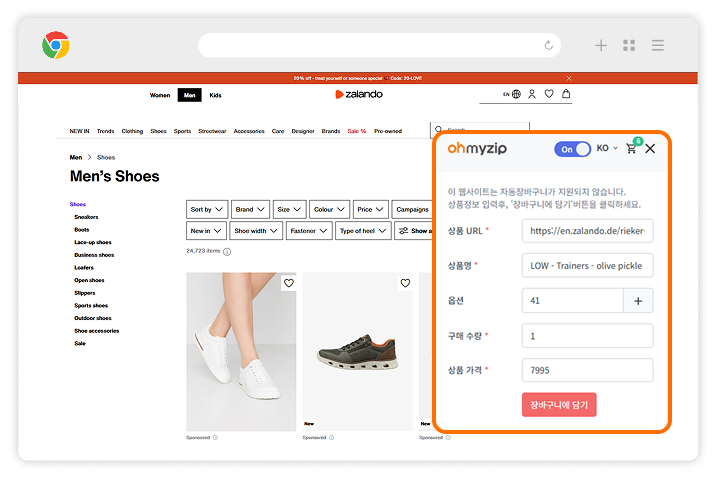Select the Women tab
Viewport: 715px width, 478px height.
(x=160, y=95)
